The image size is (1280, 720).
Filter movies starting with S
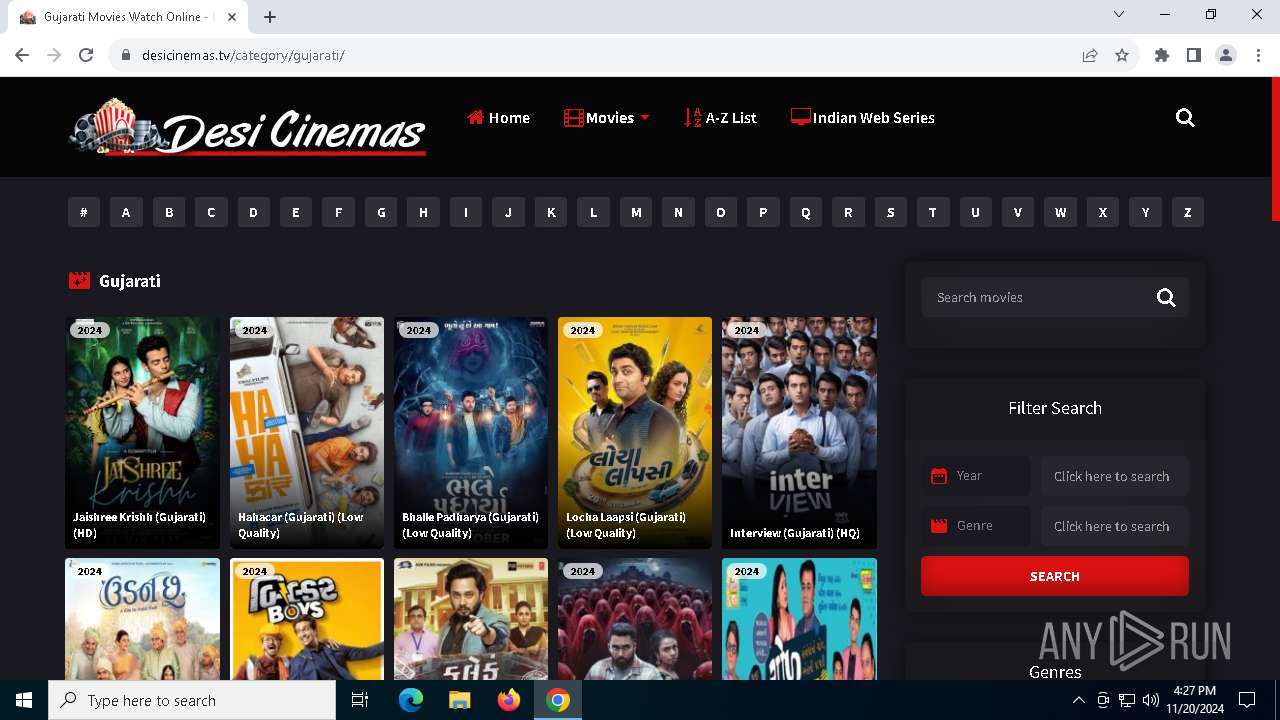tap(890, 212)
